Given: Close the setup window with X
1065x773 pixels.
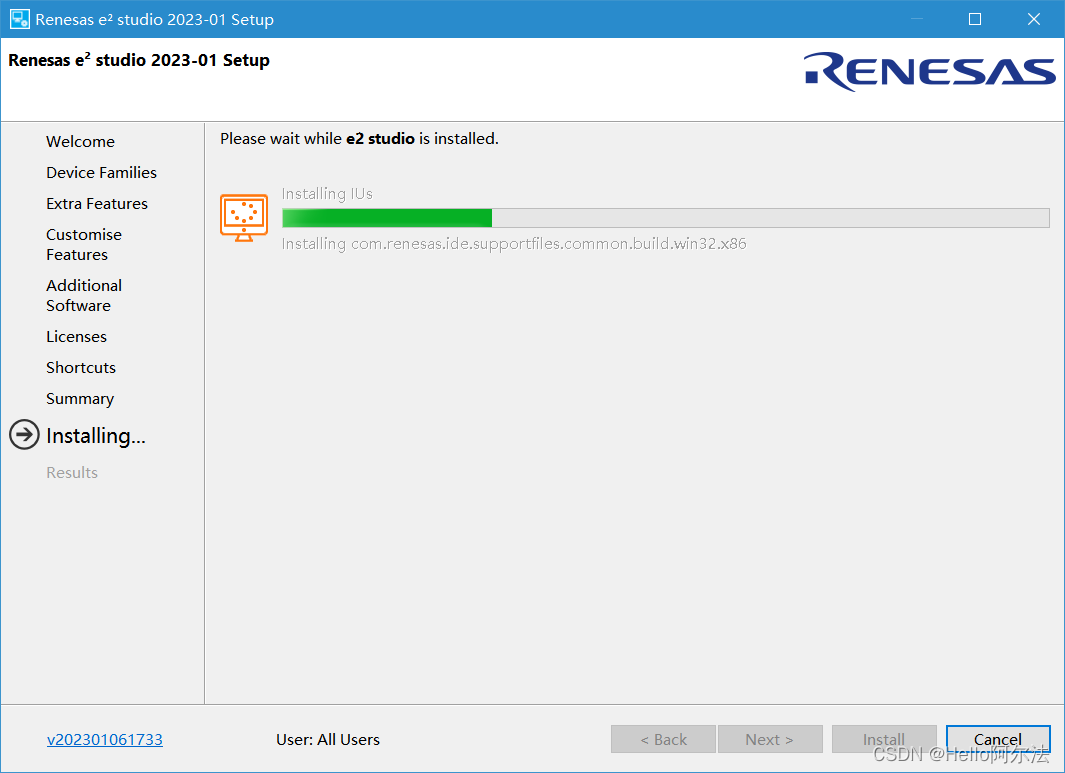Looking at the screenshot, I should click(x=1034, y=19).
